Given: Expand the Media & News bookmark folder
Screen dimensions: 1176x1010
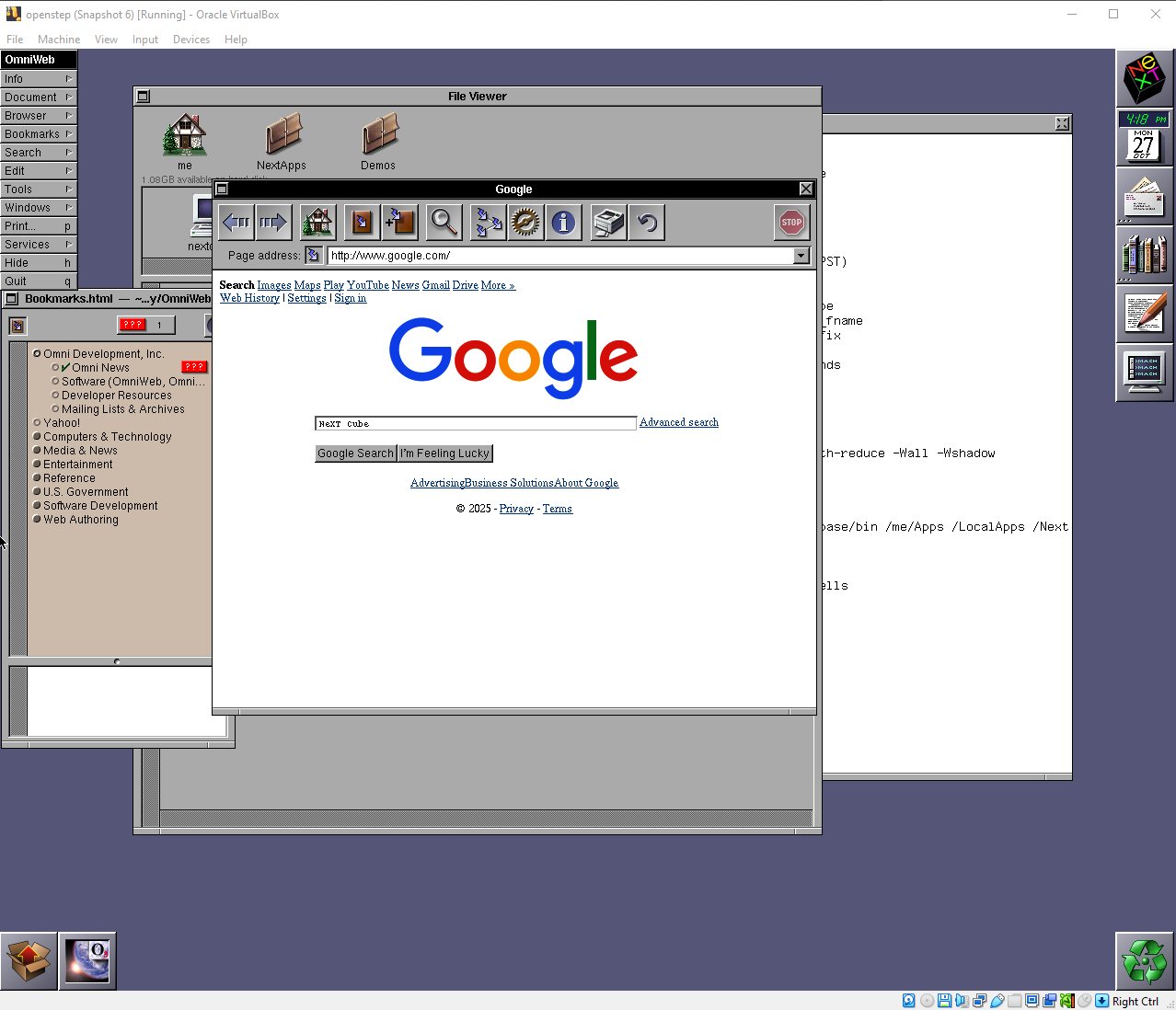Looking at the screenshot, I should click(37, 451).
